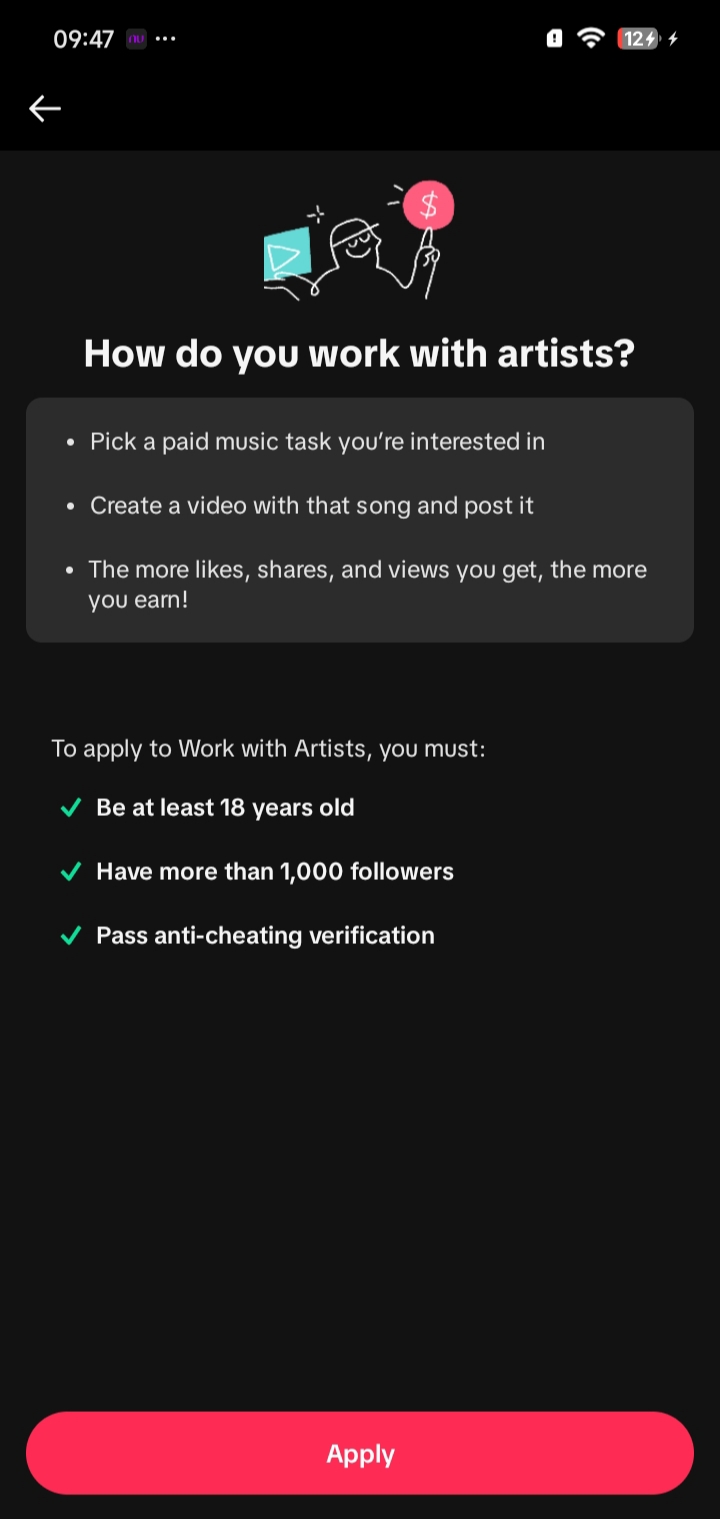Tap the pink dollar coin illustration
This screenshot has width=720, height=1519.
click(429, 206)
